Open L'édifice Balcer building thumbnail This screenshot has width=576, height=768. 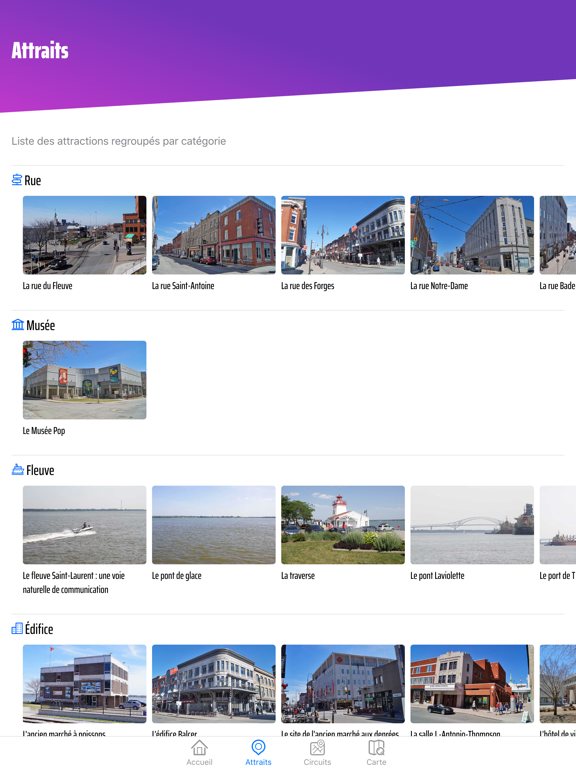coord(214,684)
